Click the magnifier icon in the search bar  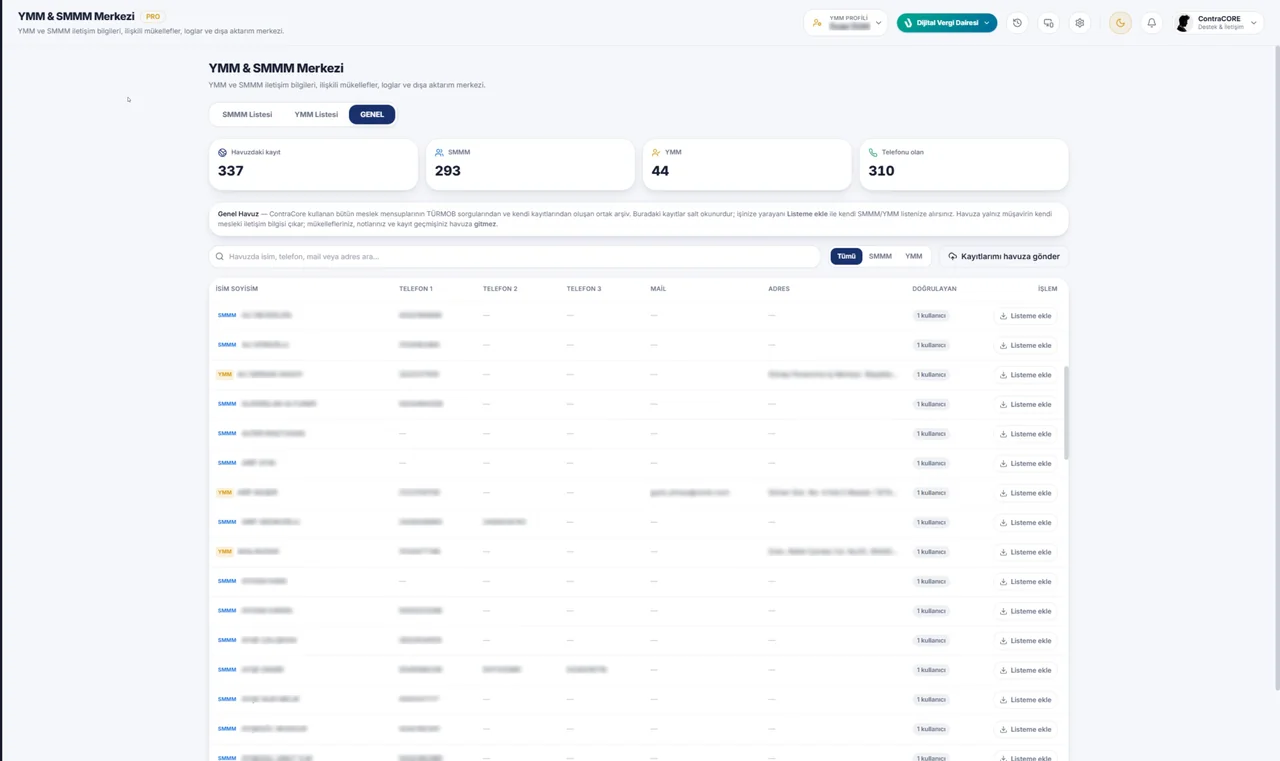pyautogui.click(x=220, y=257)
